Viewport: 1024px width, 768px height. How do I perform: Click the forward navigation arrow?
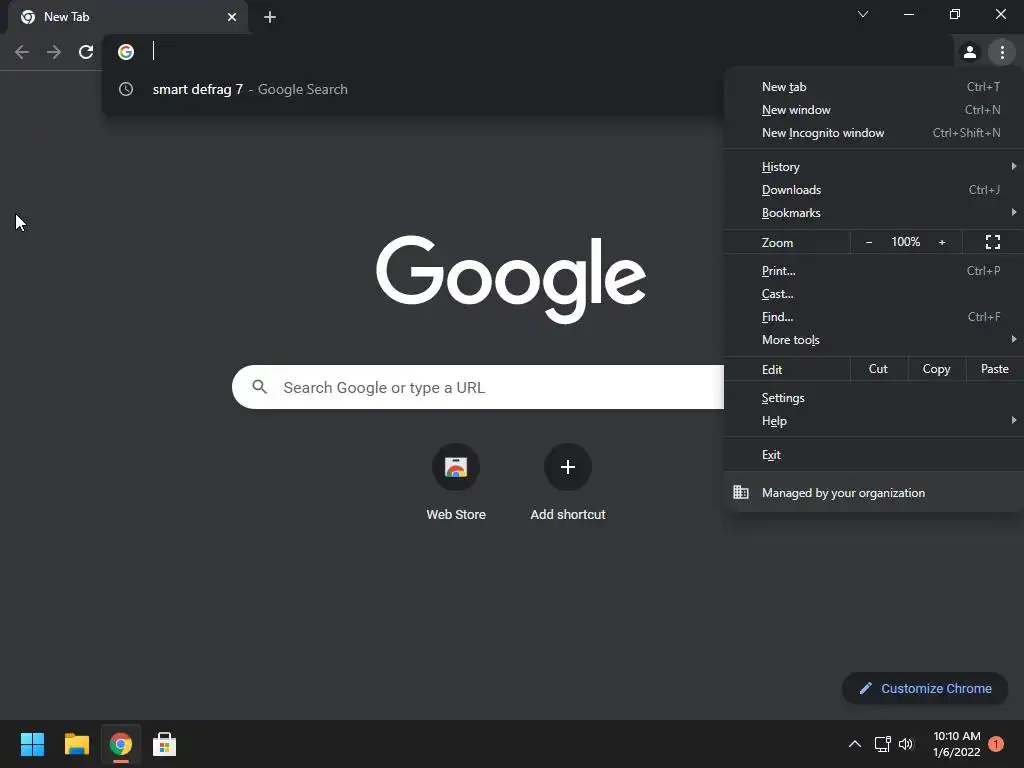(54, 52)
